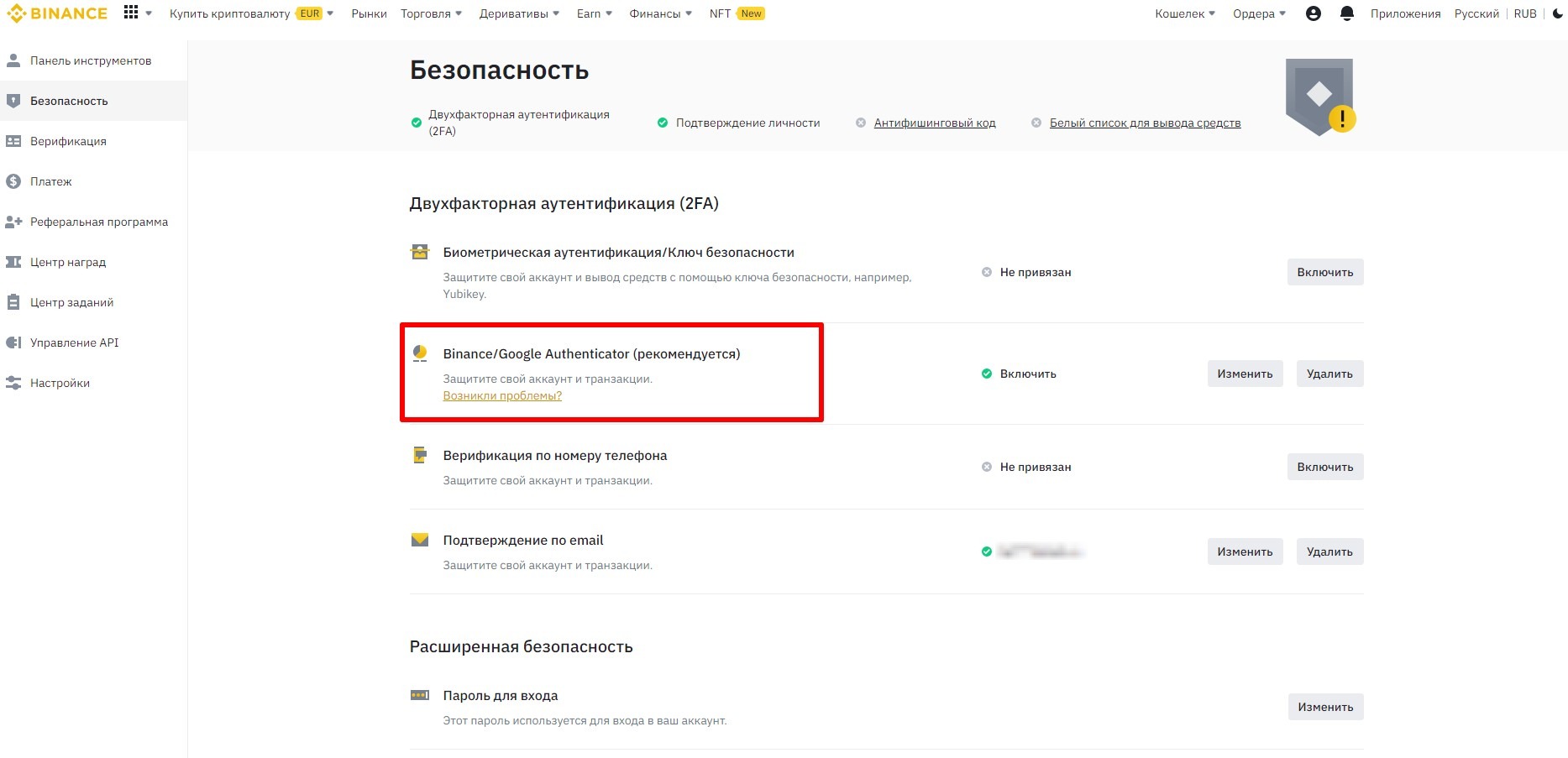Expand the Торговля dropdown menu
This screenshot has height=758, width=1568.
pyautogui.click(x=431, y=13)
